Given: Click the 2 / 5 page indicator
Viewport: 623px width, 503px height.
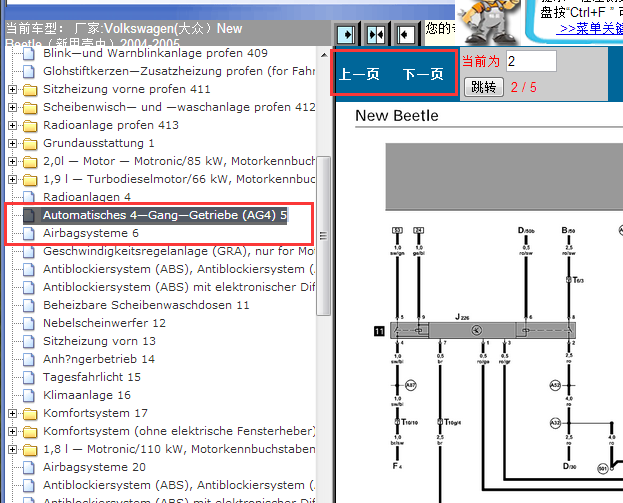Looking at the screenshot, I should pyautogui.click(x=524, y=87).
